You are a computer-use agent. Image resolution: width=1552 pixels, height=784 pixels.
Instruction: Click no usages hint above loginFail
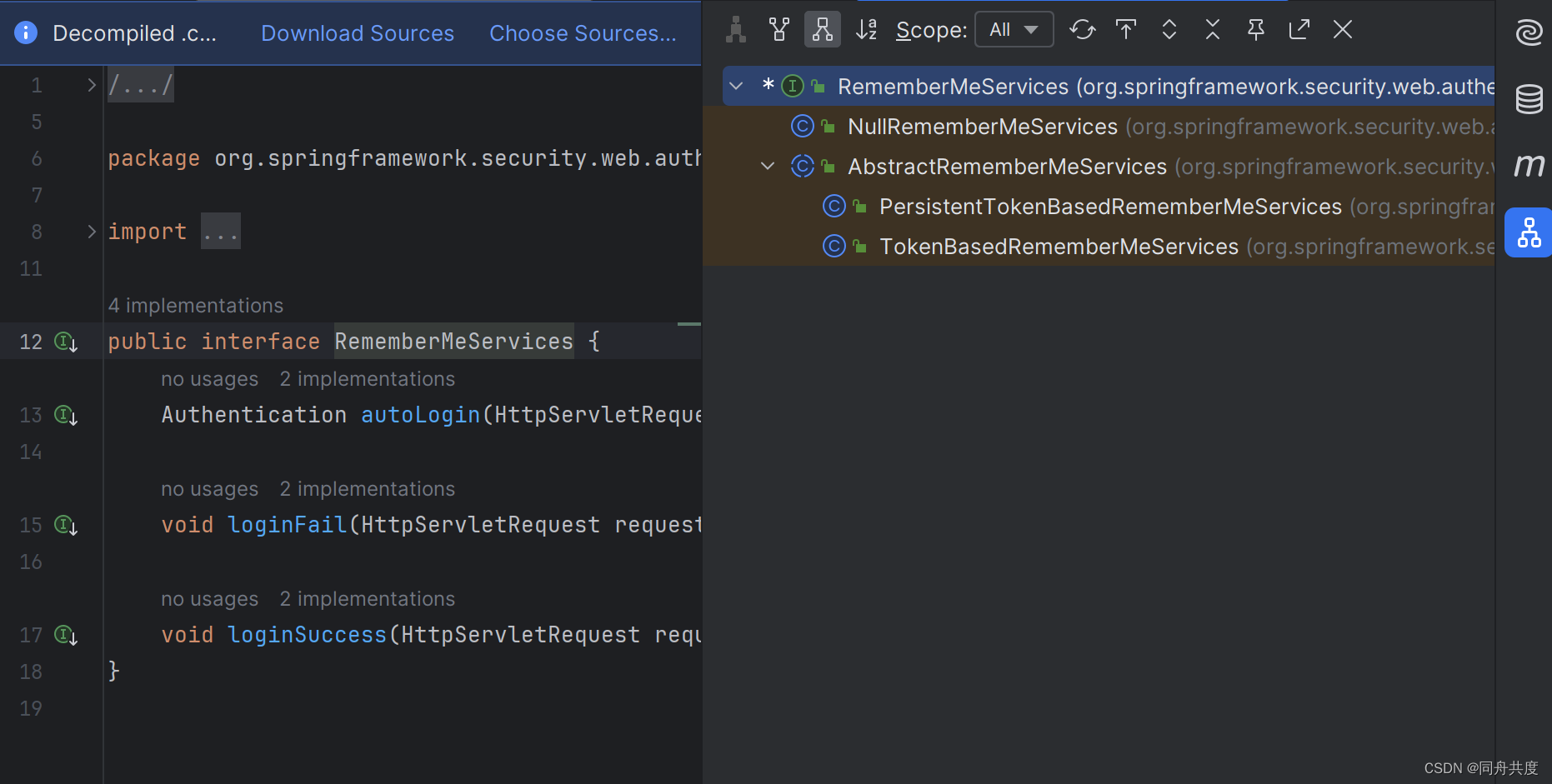(x=210, y=489)
